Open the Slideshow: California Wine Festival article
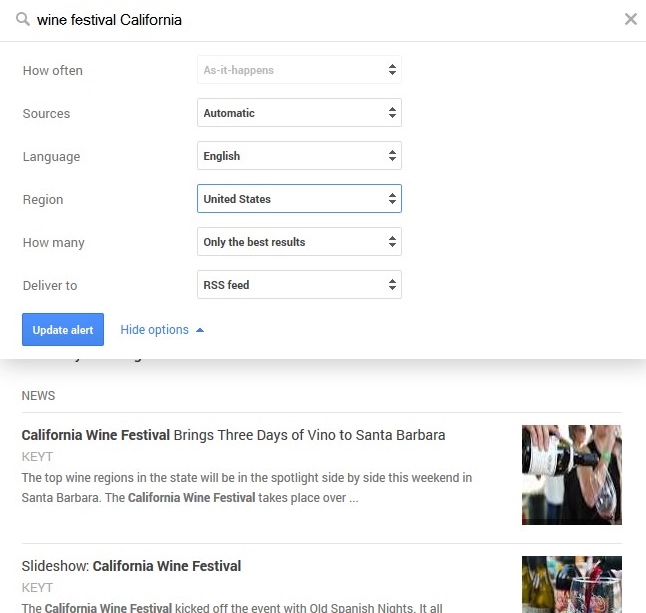This screenshot has width=646, height=613. 131,566
